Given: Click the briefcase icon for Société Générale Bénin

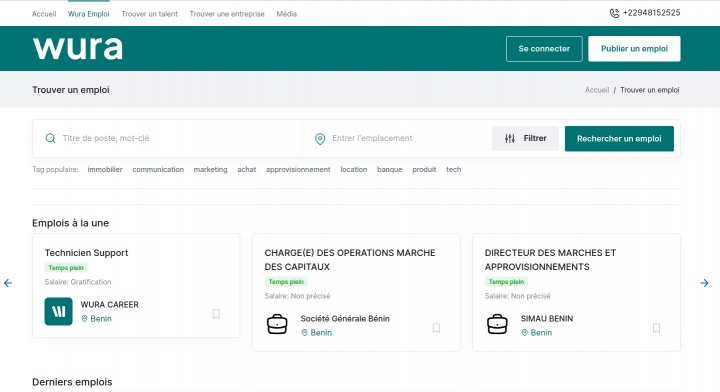Looking at the screenshot, I should (x=277, y=324).
